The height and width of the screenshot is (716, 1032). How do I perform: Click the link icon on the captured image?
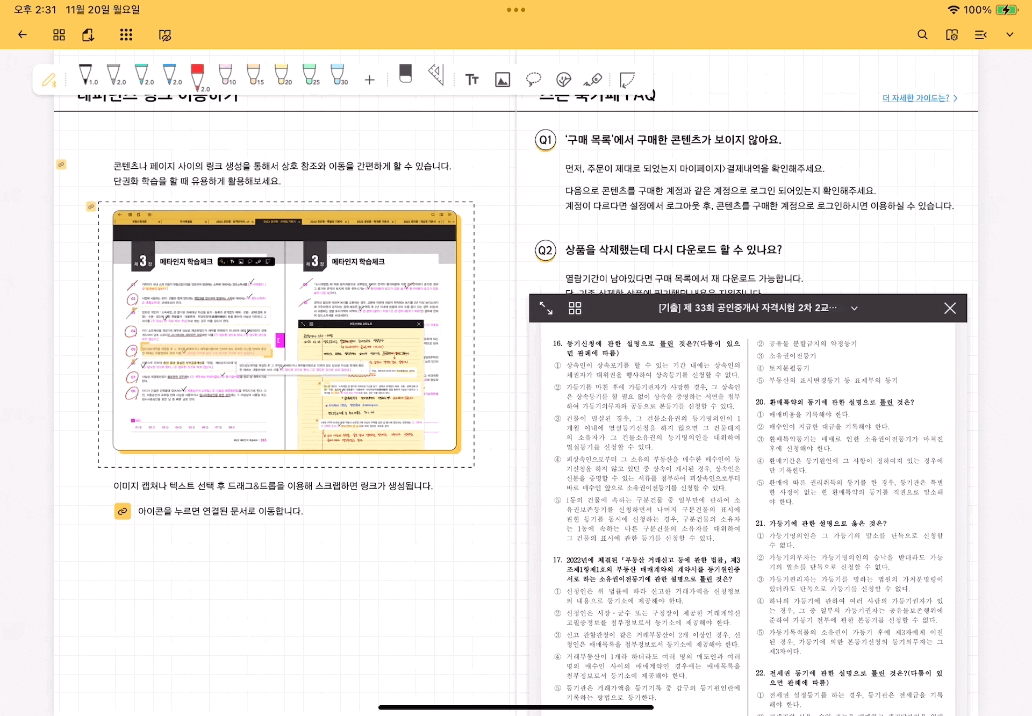click(x=91, y=207)
